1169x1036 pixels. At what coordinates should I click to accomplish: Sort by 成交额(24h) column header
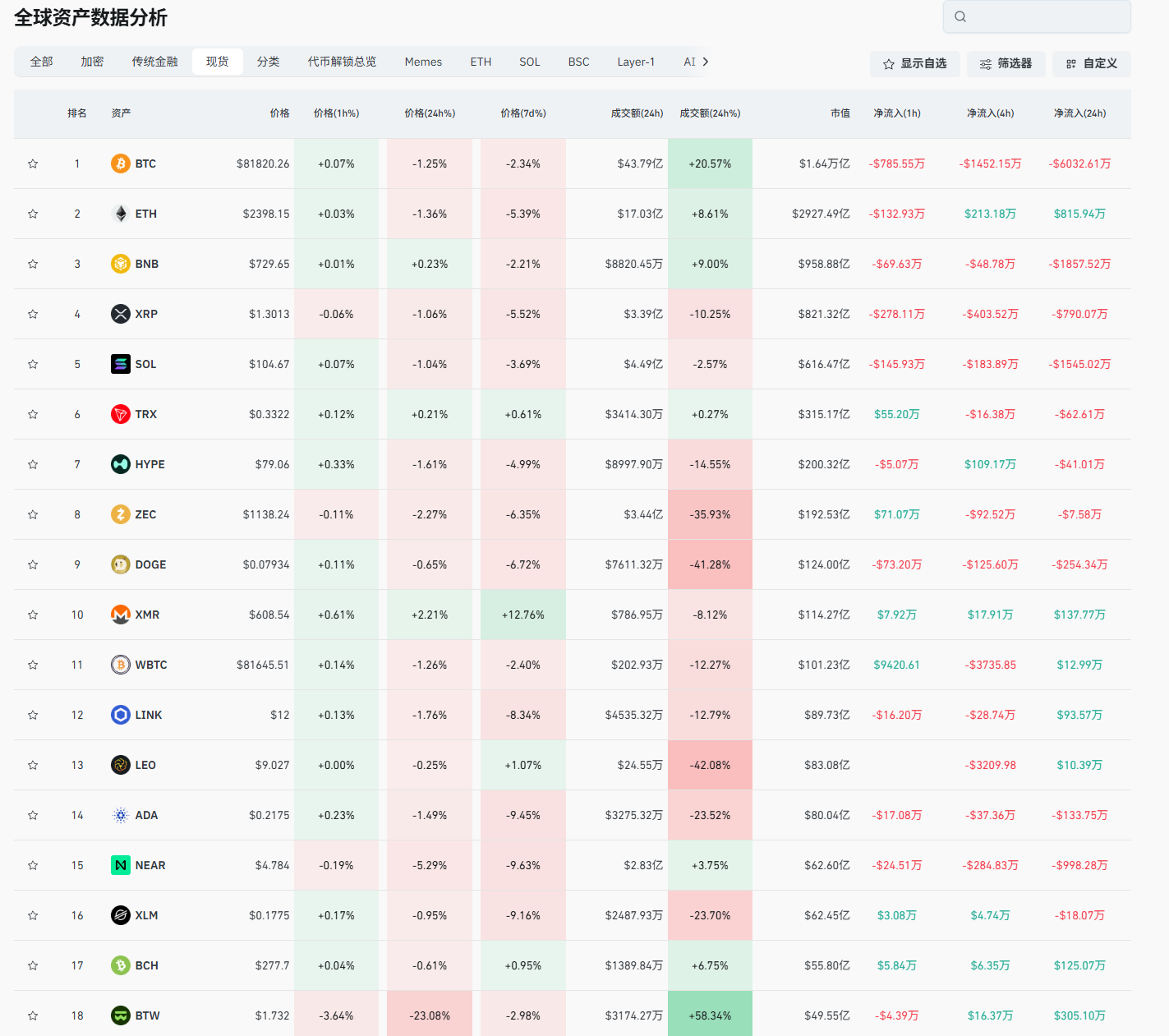pos(637,113)
